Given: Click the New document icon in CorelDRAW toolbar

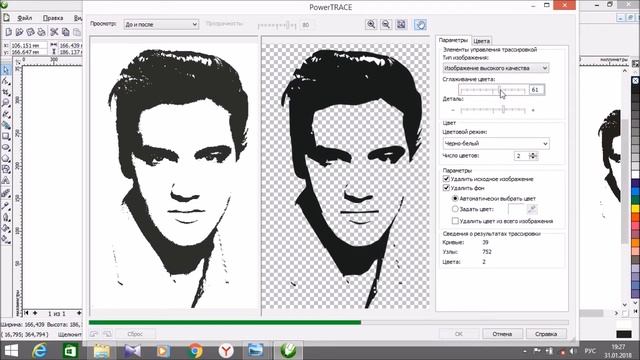Looking at the screenshot, I should (9, 32).
